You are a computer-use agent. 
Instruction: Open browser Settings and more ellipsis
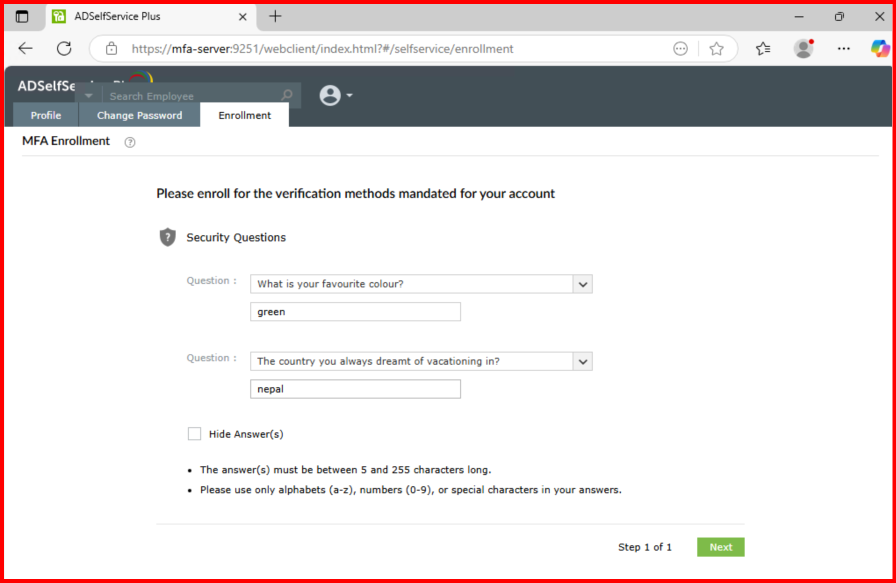843,48
